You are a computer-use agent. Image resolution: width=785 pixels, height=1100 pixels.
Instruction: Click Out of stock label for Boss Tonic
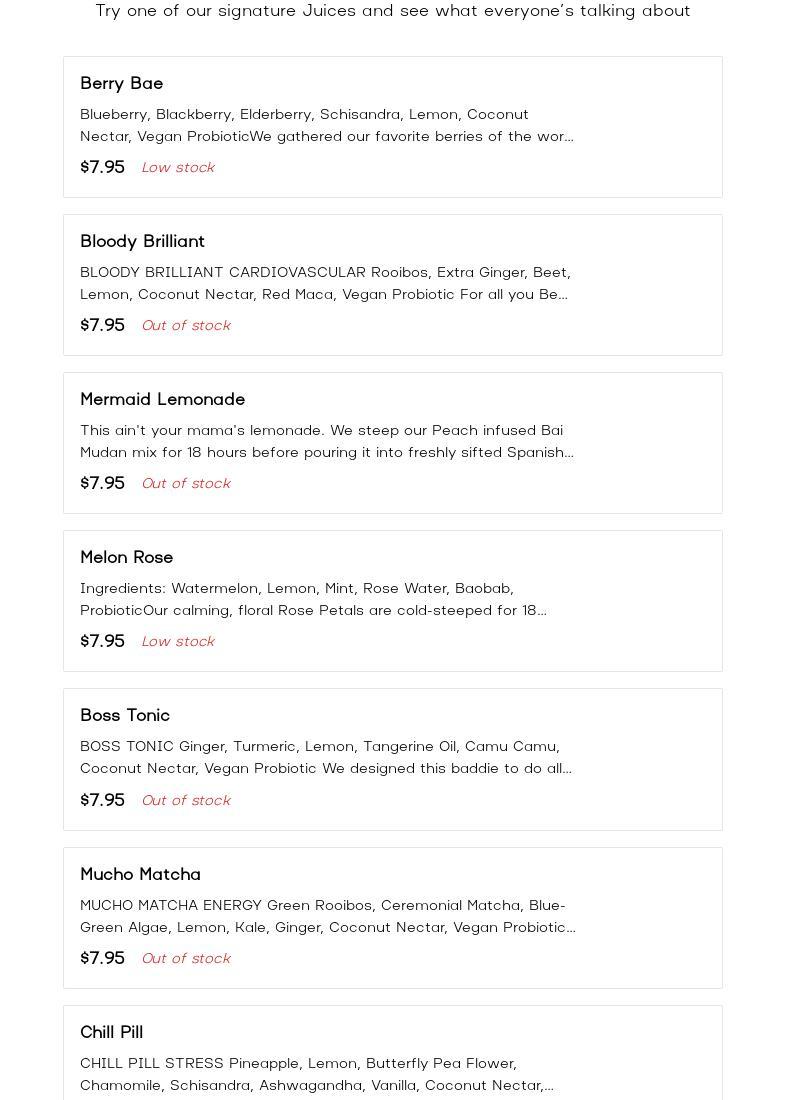click(x=186, y=800)
